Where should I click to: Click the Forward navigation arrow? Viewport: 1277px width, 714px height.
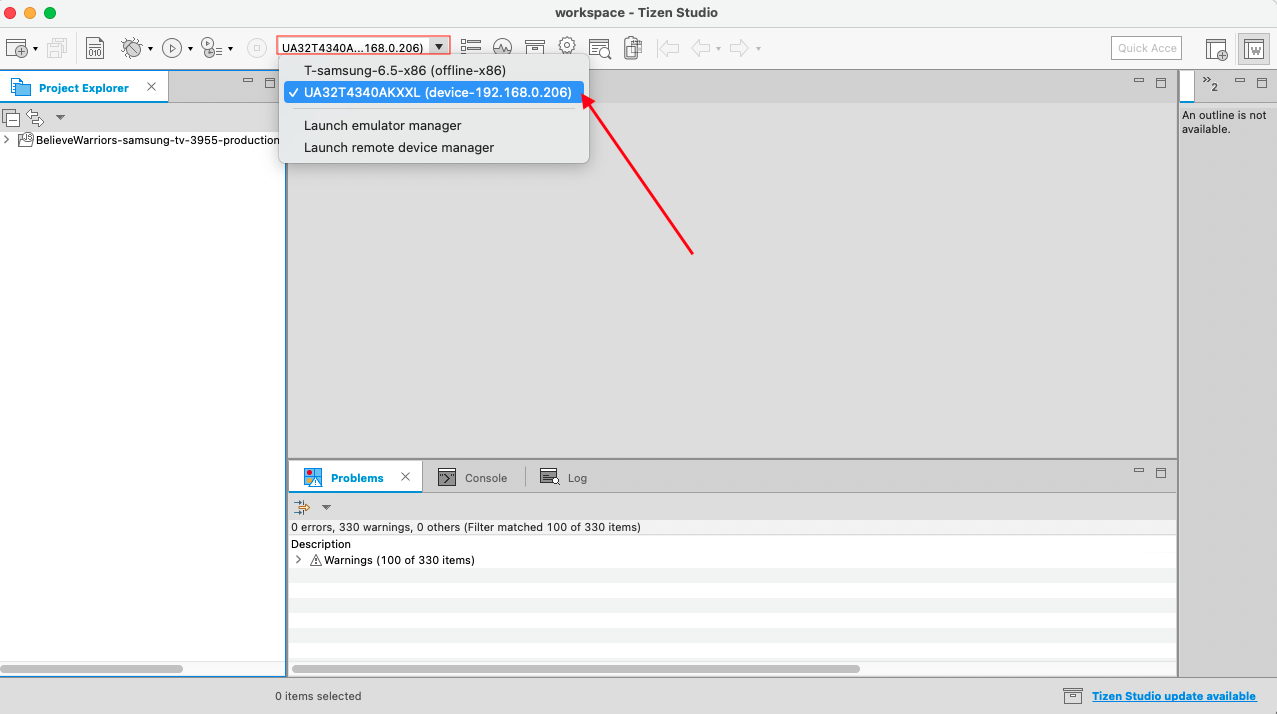pyautogui.click(x=740, y=47)
